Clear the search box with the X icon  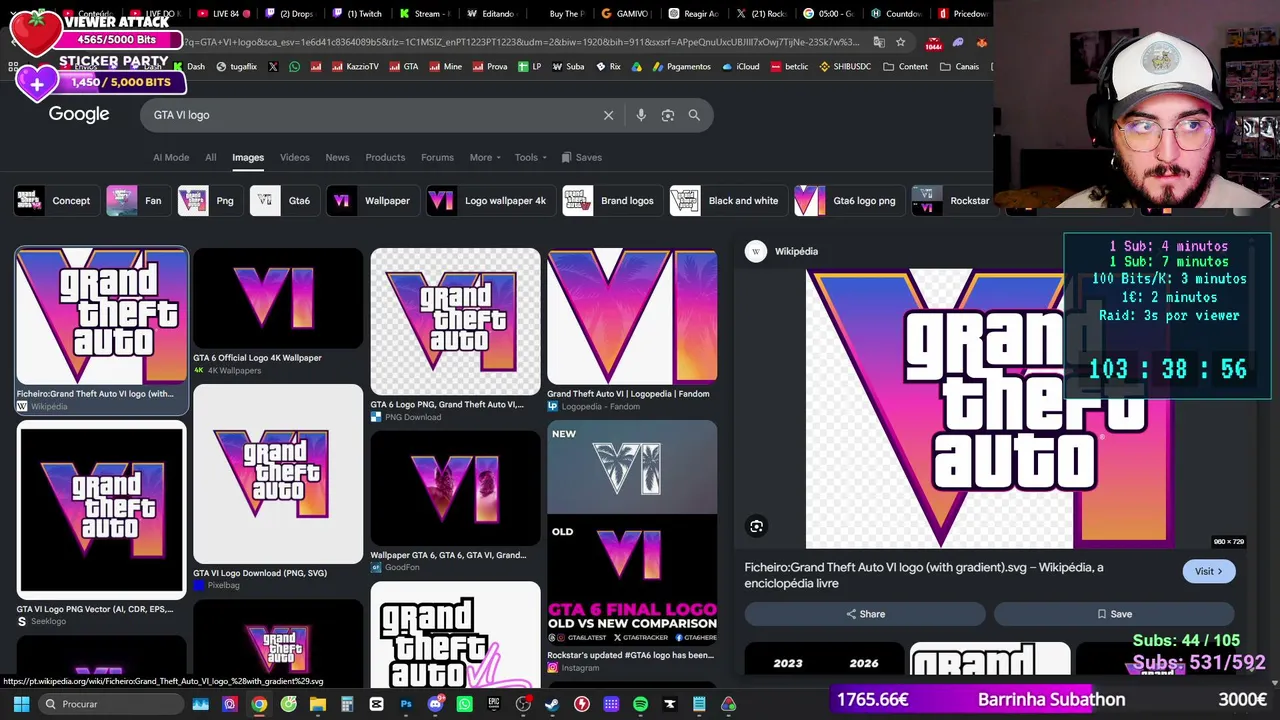(608, 115)
